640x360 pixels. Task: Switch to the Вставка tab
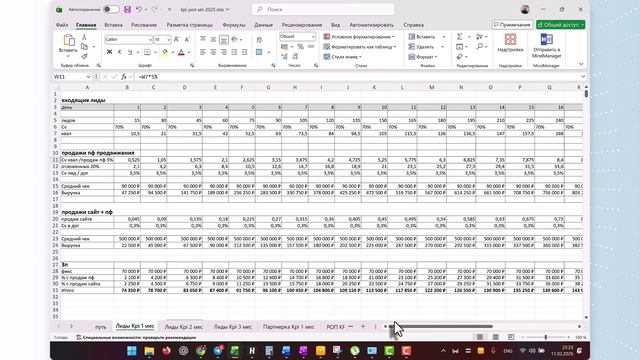point(113,25)
